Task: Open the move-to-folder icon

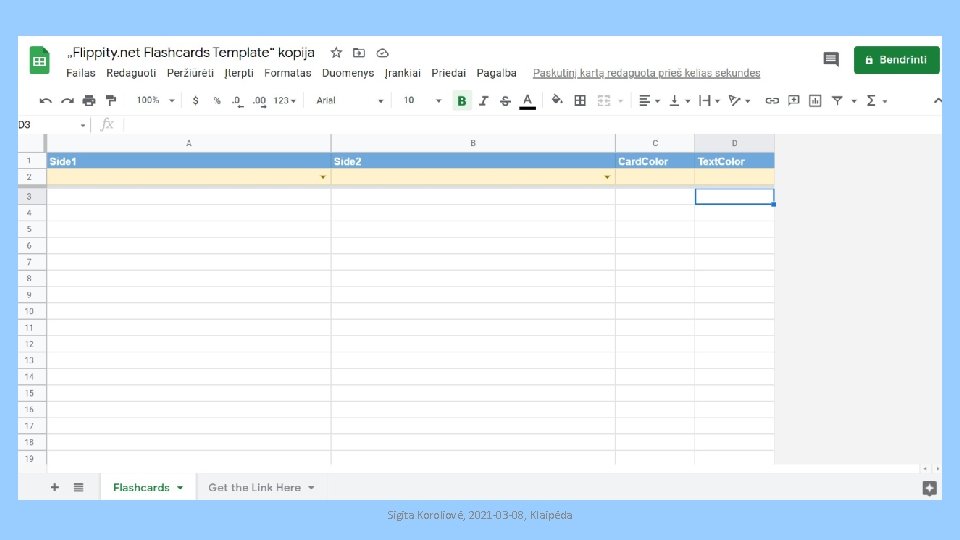Action: click(x=359, y=53)
